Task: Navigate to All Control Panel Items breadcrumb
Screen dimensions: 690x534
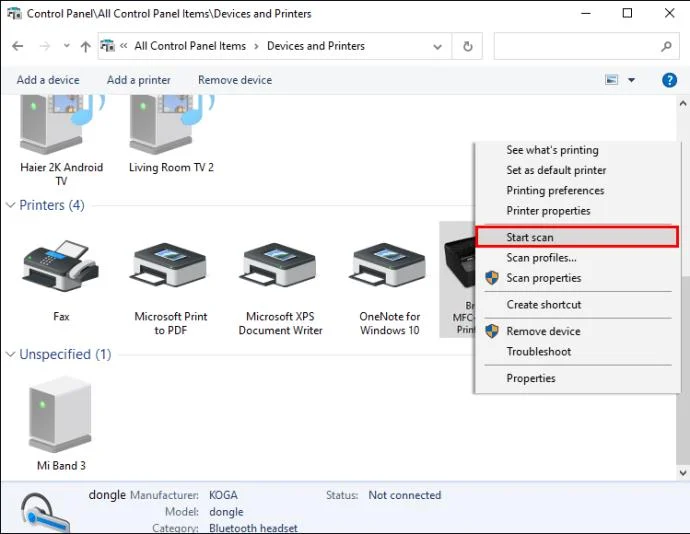Action: (190, 46)
